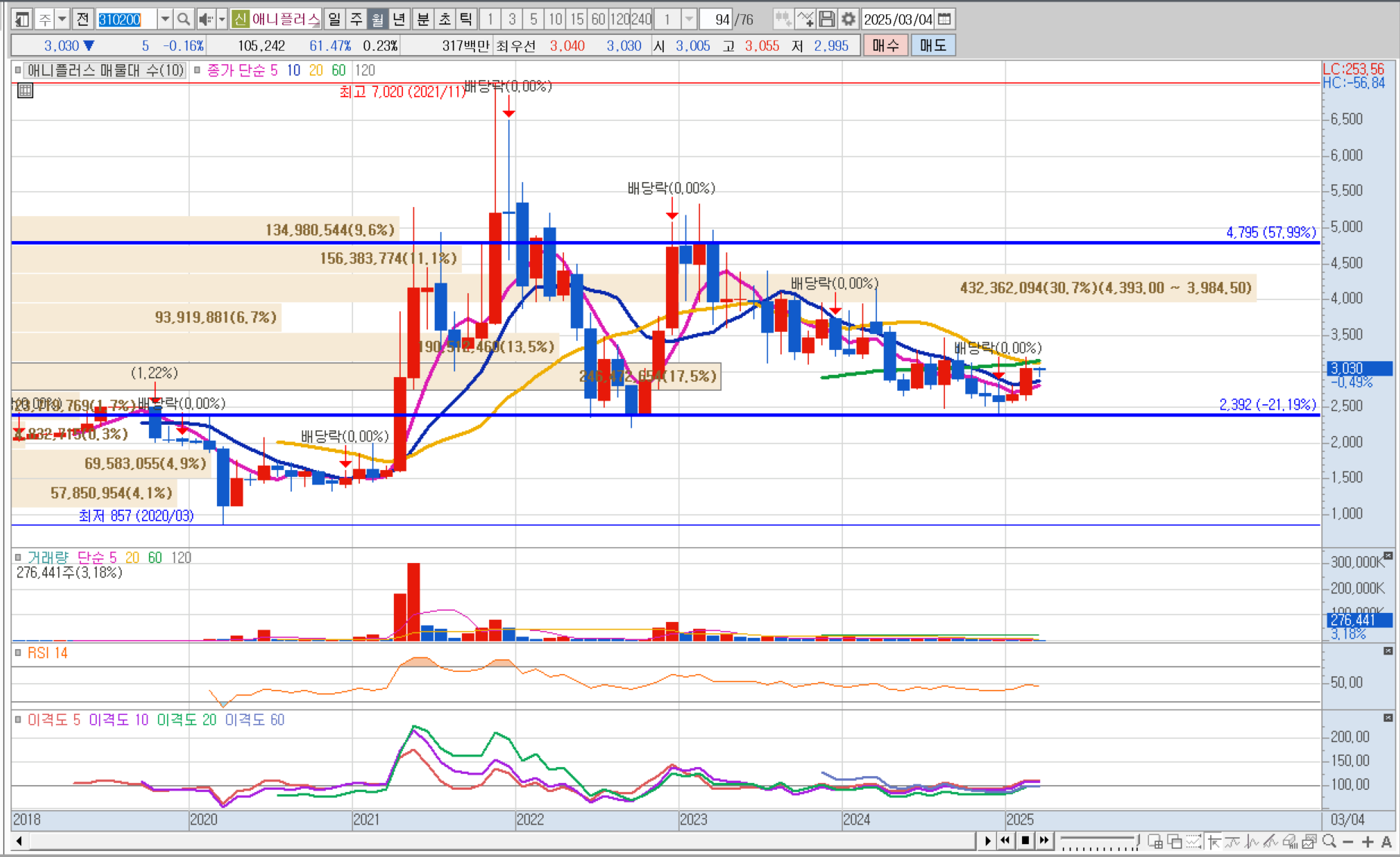Open the date picker calendar icon

[944, 19]
